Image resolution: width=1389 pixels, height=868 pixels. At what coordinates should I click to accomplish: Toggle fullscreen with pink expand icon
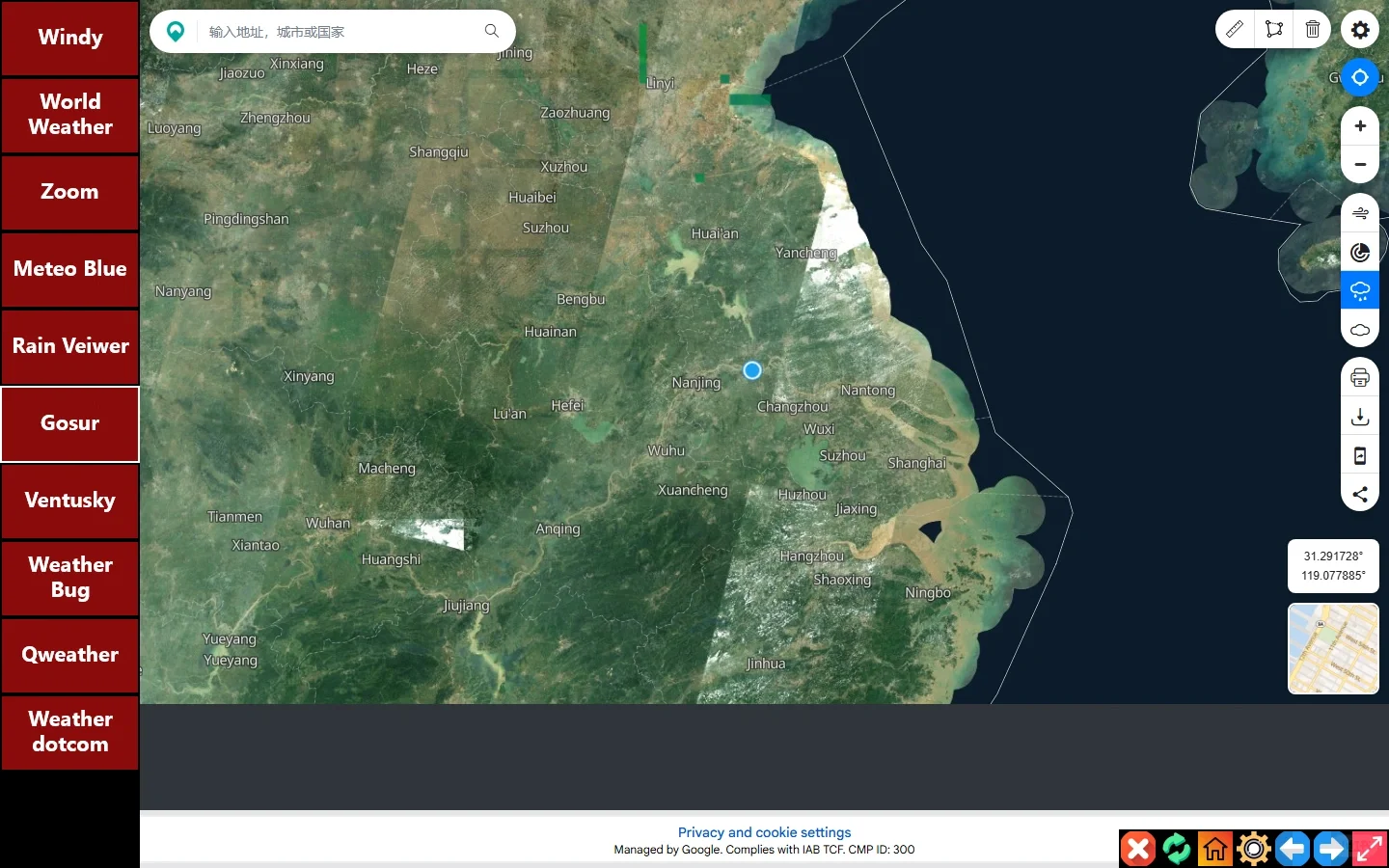(x=1370, y=849)
